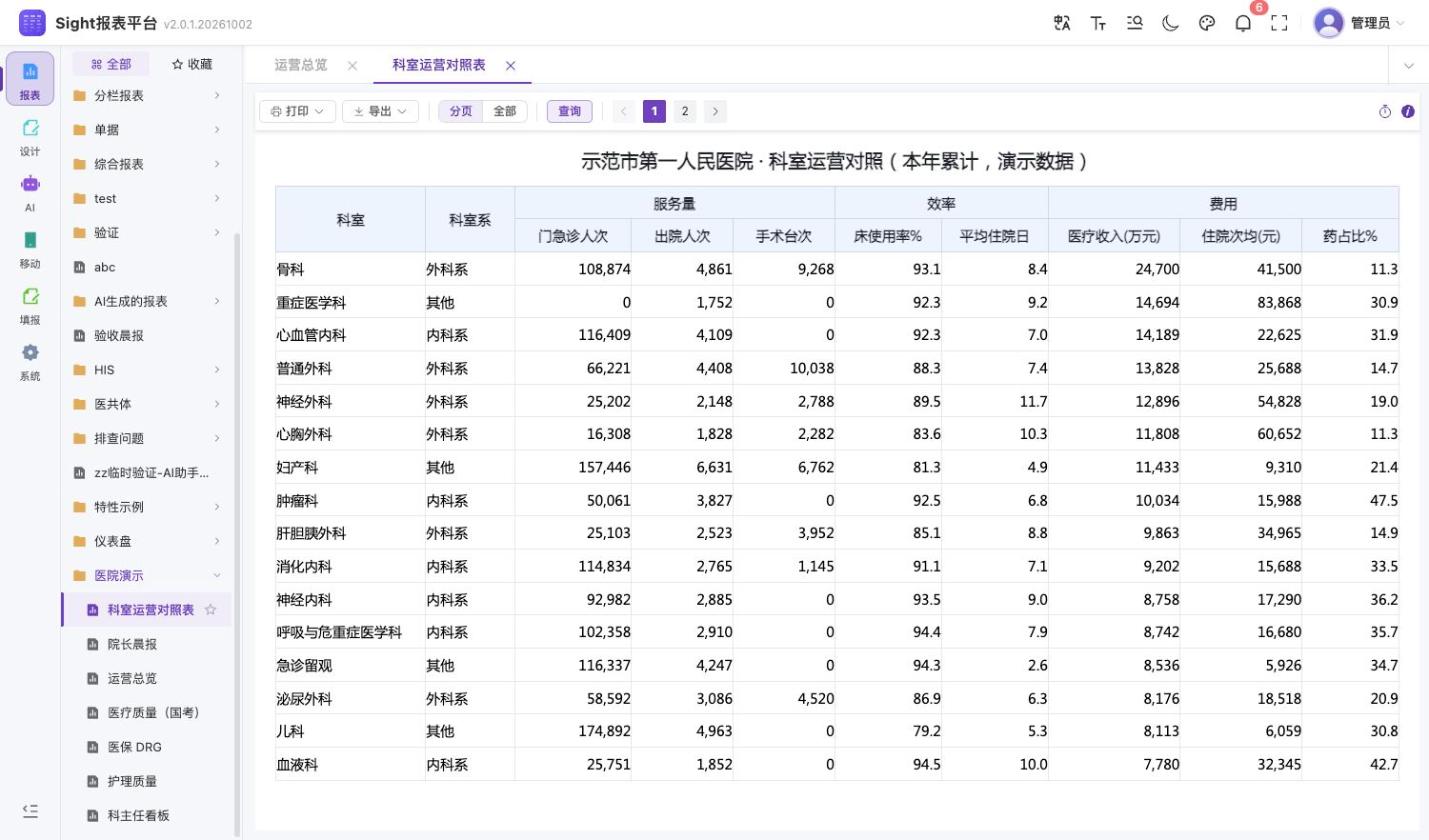Open the 填报 module in left rail
Viewport: 1429px width, 840px height.
pos(30,305)
